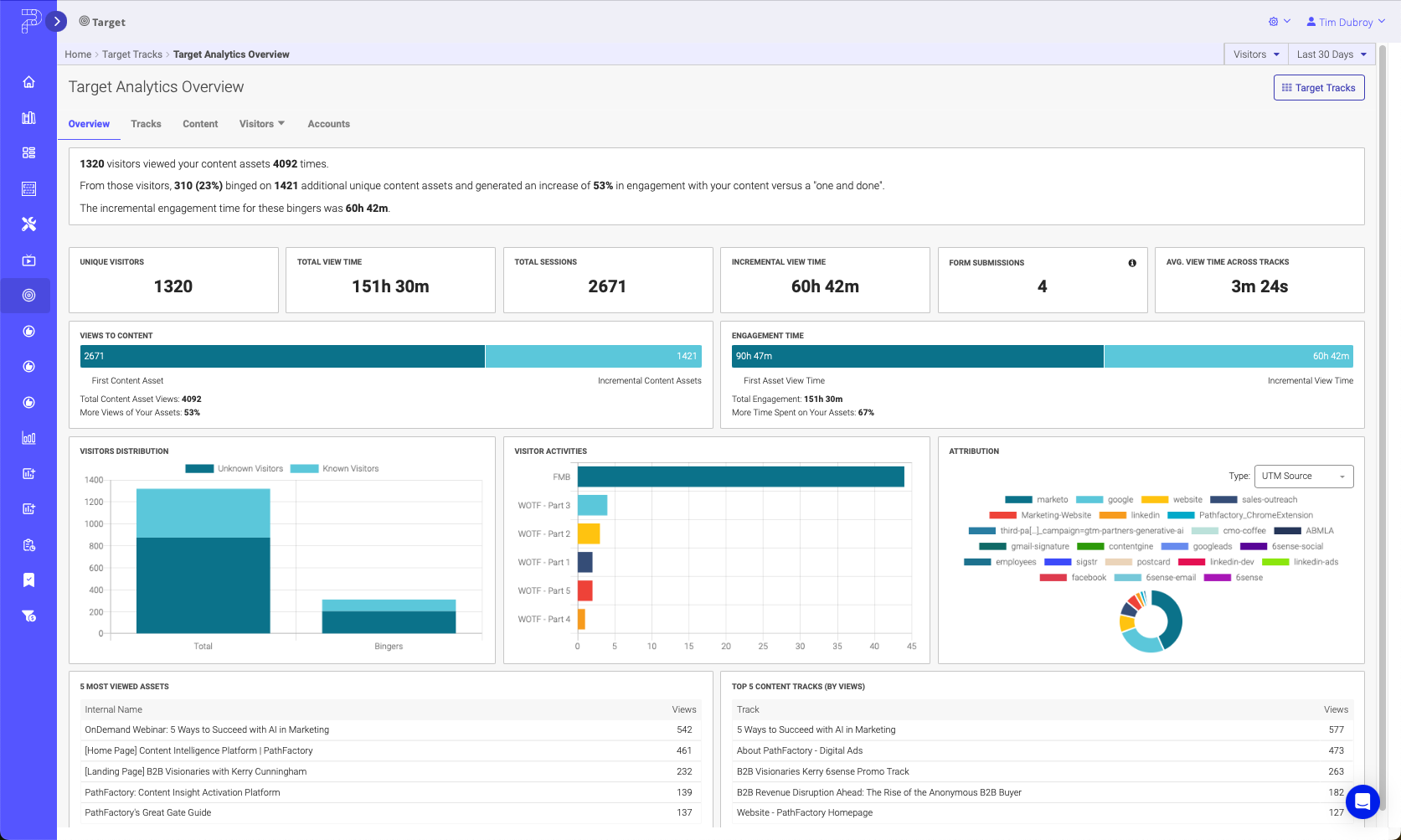1401x840 pixels.
Task: Toggle Unknown Visitors legend in chart
Action: 235,469
